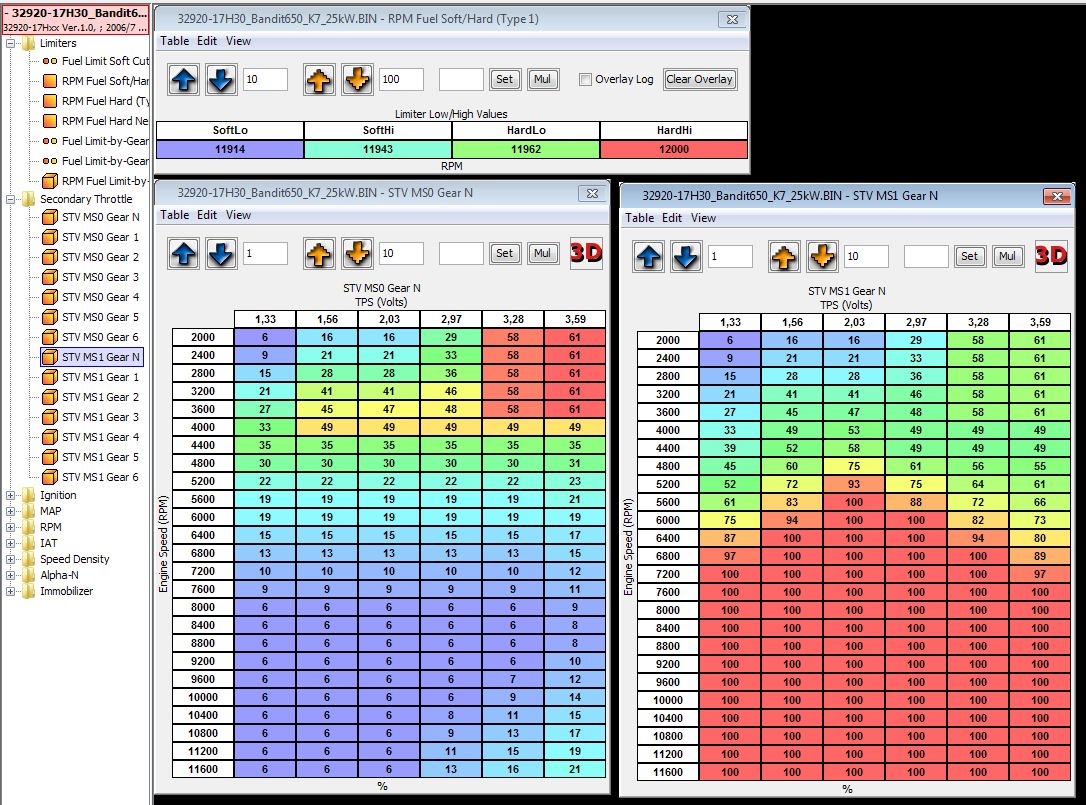Click blue down arrow in STV MS0 window

(221, 254)
